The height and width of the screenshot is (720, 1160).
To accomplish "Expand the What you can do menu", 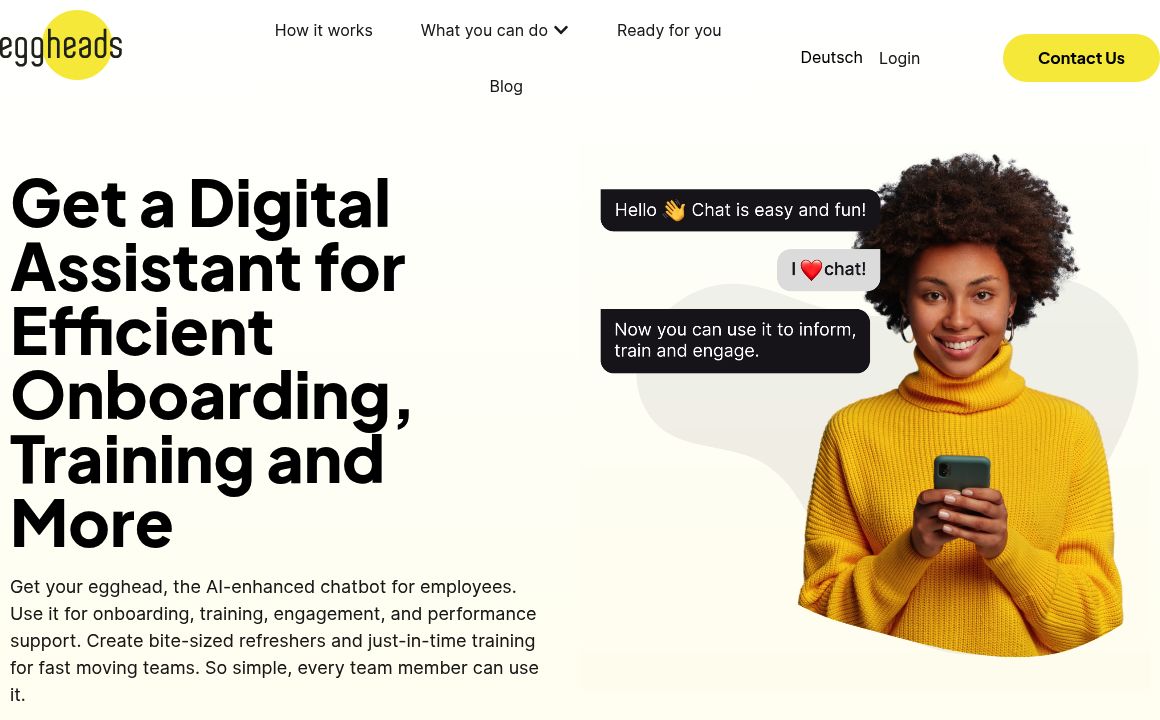I will tap(494, 30).
